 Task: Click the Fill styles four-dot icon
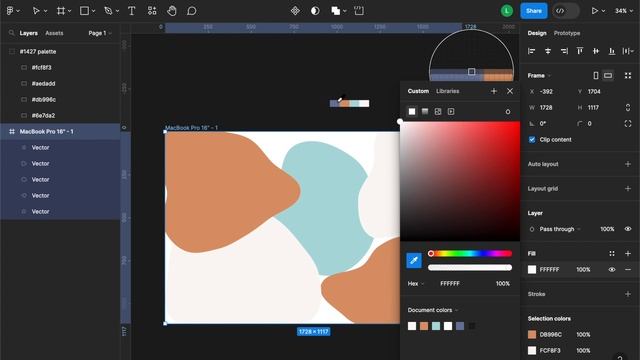click(x=612, y=253)
